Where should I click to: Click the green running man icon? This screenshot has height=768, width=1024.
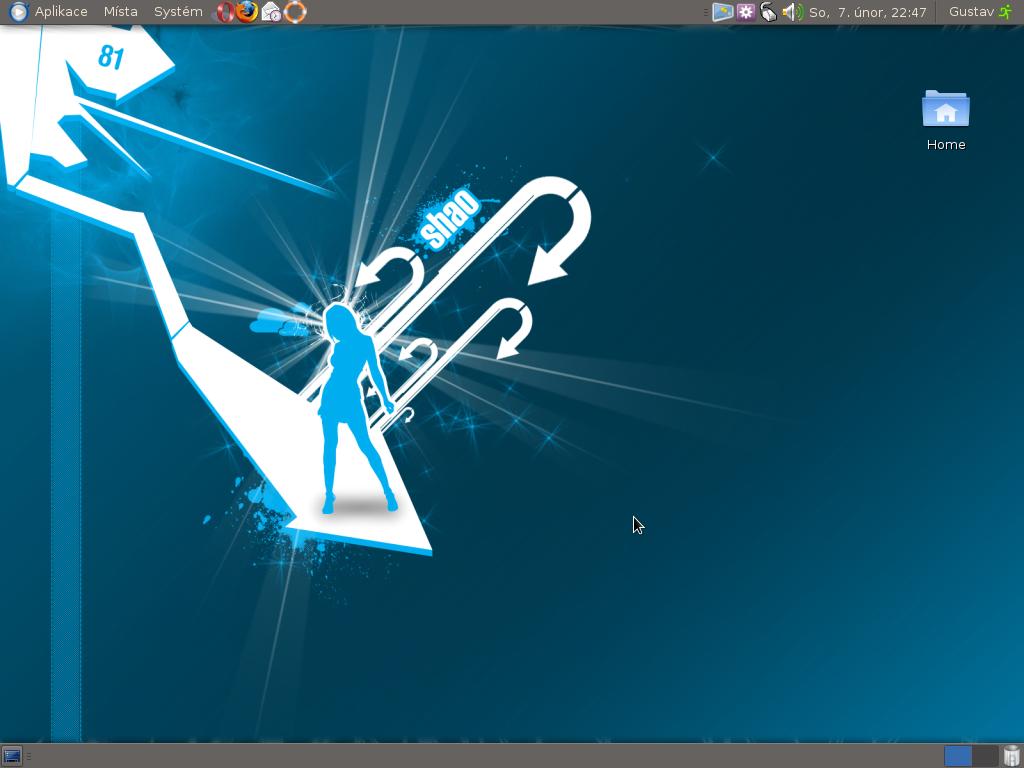coord(1004,12)
